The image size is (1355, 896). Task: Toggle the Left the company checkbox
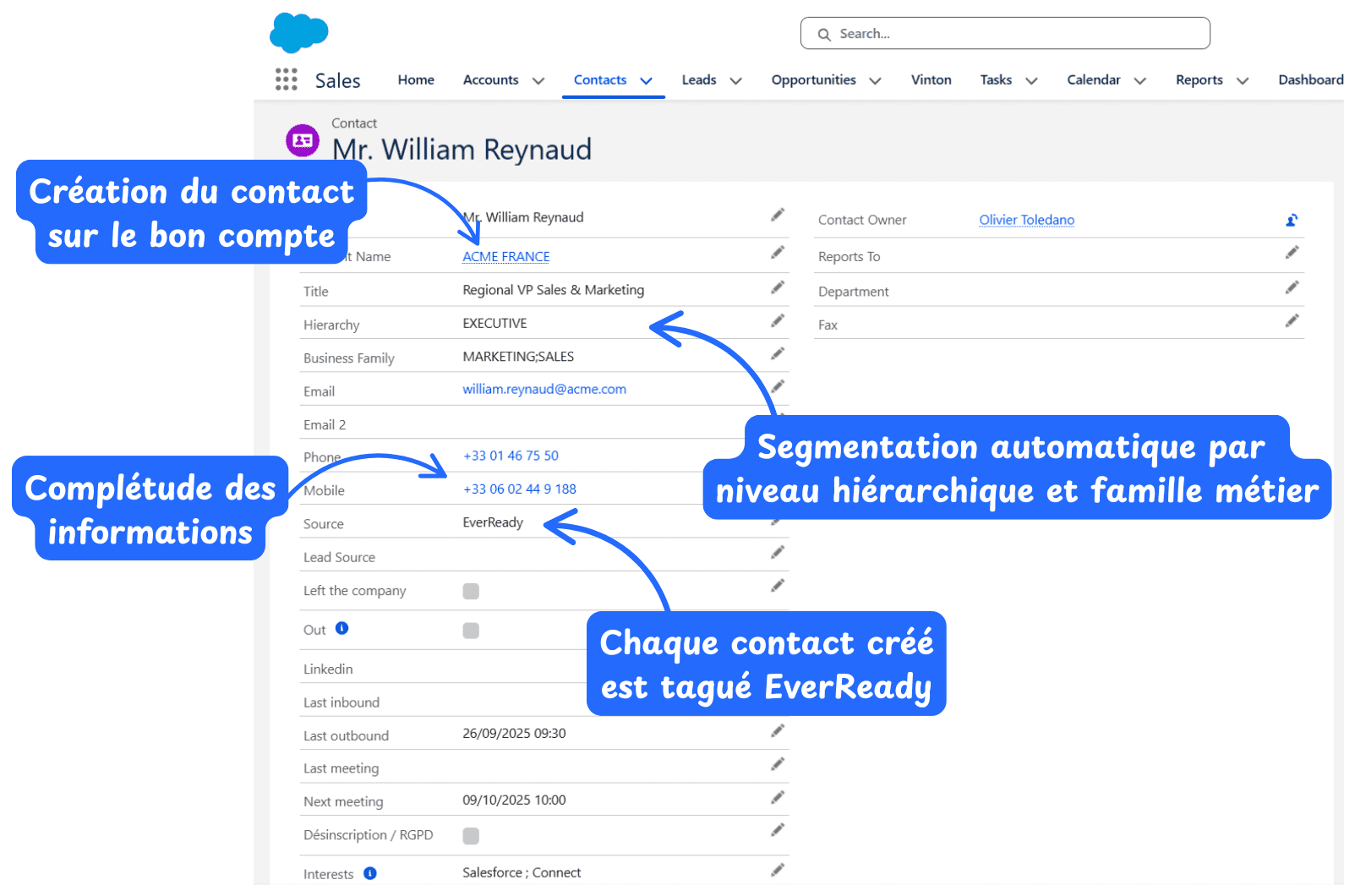click(471, 591)
